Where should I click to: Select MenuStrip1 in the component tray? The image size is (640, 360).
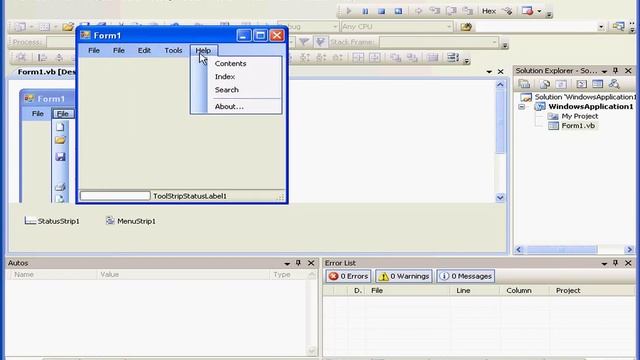(x=131, y=221)
